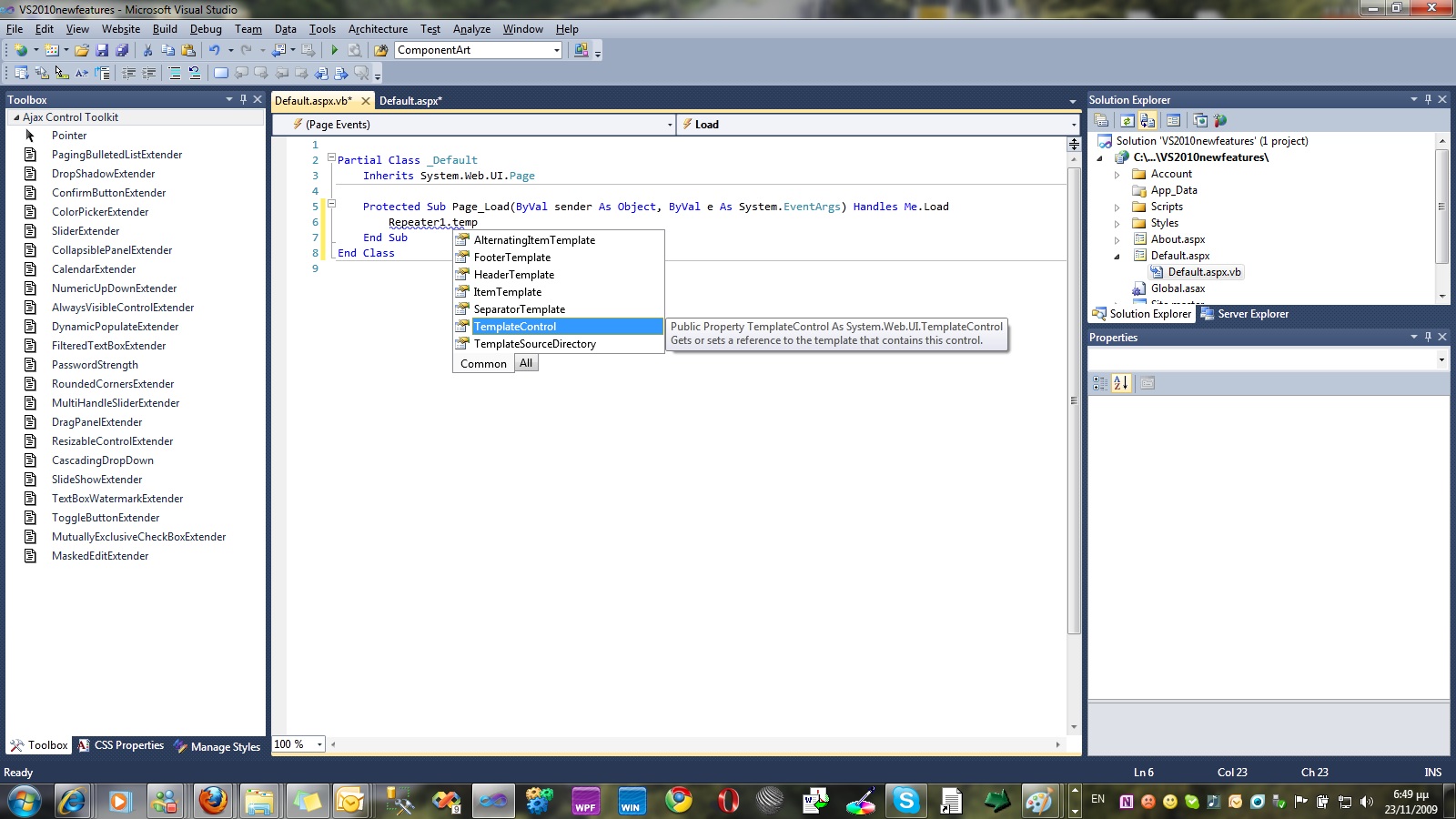Click View Code icon in Solution Explorer

tap(1173, 120)
